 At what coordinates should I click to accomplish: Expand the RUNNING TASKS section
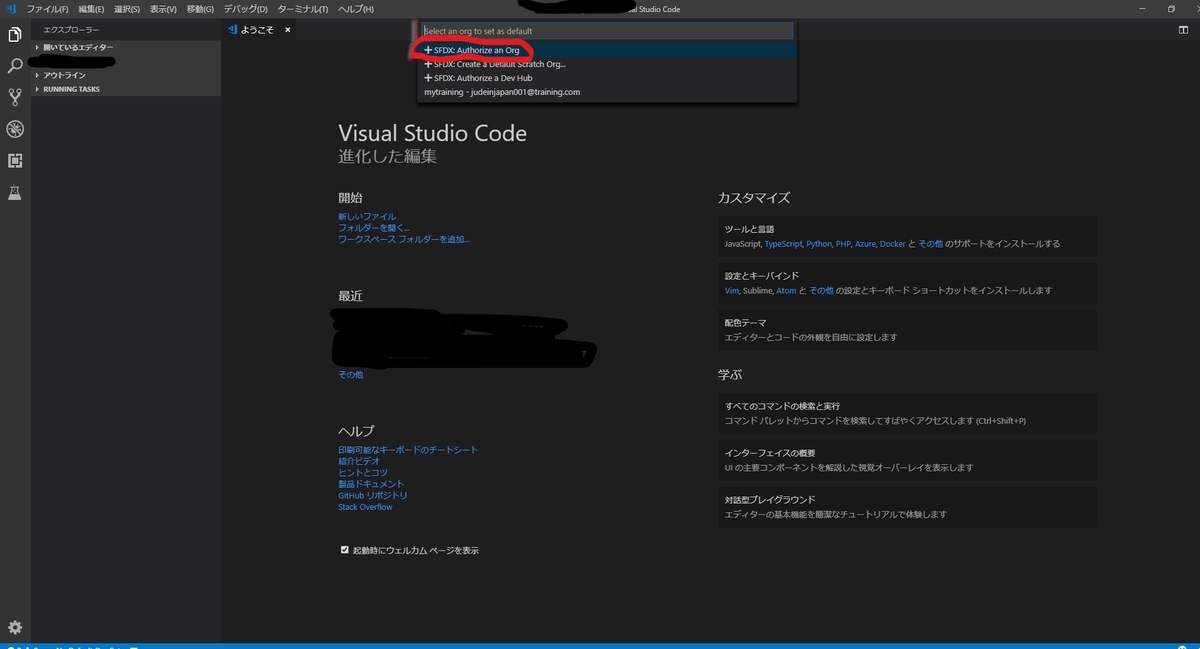[x=127, y=89]
